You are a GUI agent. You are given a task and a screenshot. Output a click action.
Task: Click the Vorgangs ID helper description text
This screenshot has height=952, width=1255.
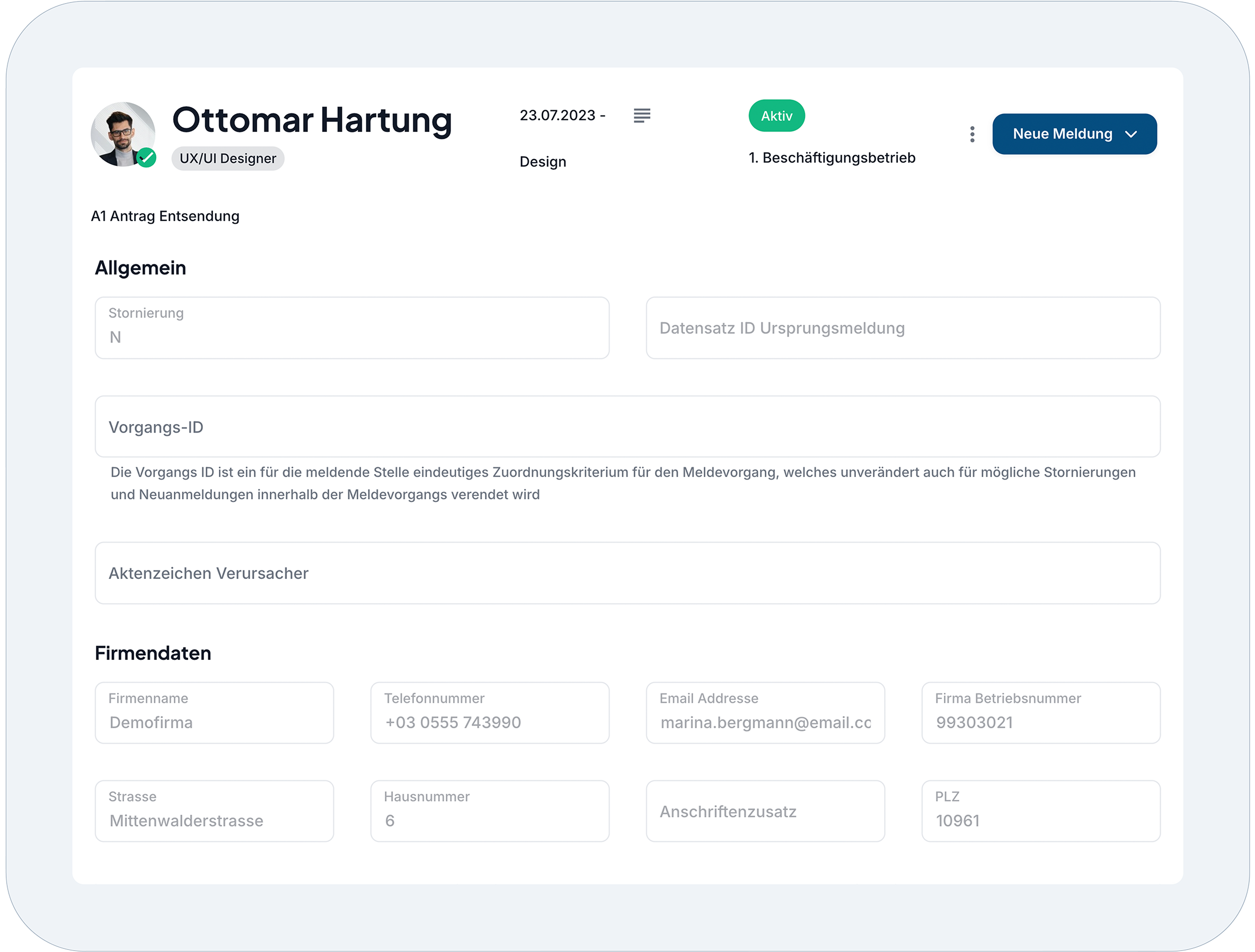pos(623,483)
